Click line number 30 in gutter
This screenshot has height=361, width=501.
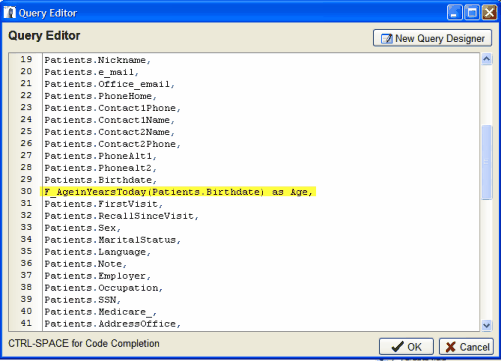pos(26,191)
